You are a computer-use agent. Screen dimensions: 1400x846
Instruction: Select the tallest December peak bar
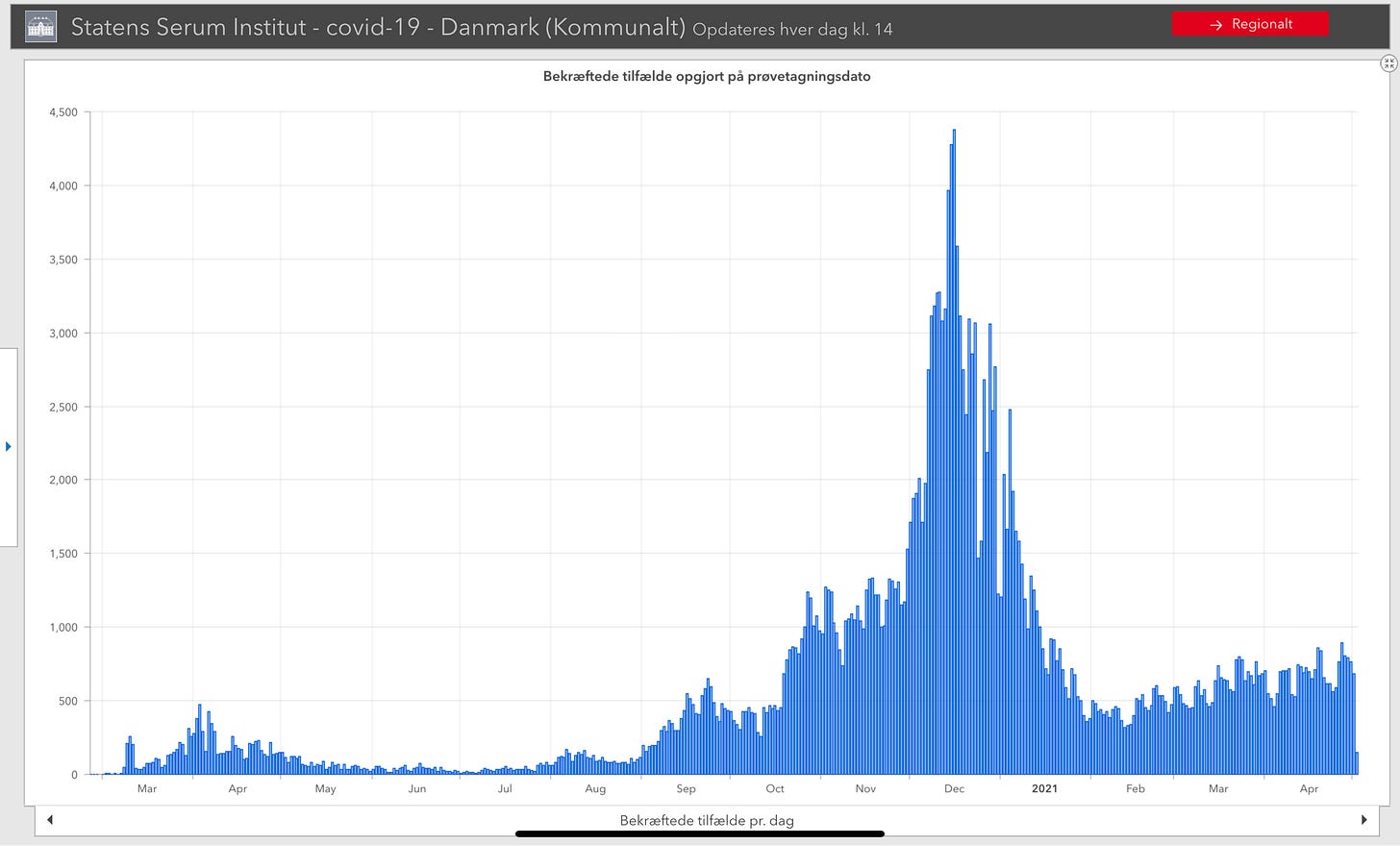pos(954,452)
